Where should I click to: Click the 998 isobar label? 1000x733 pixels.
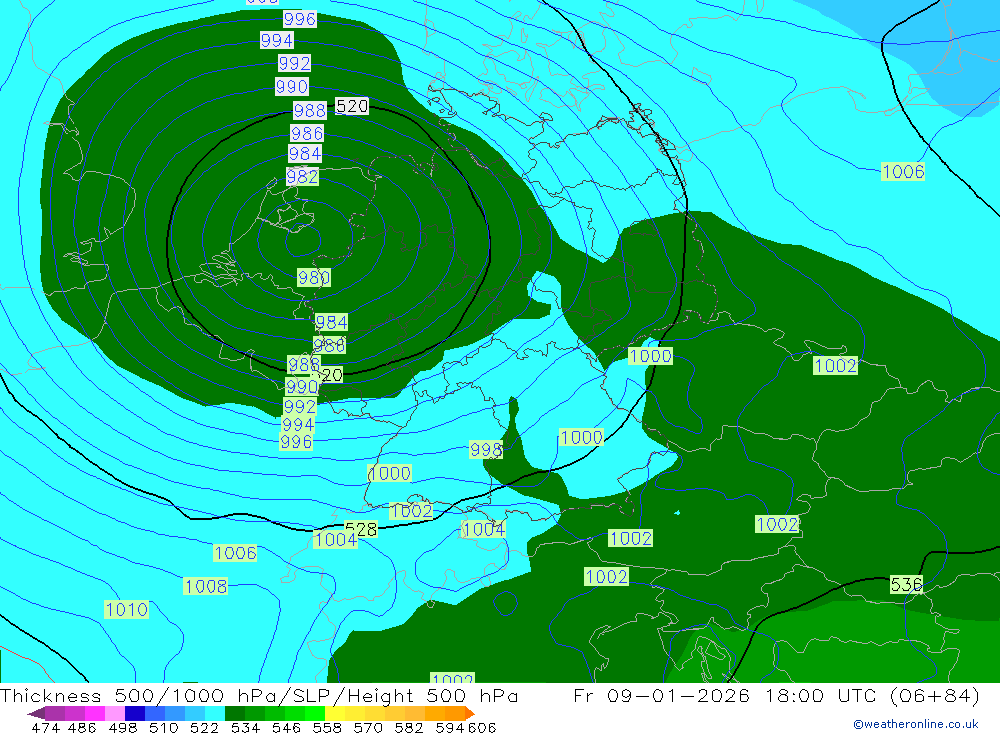click(486, 450)
